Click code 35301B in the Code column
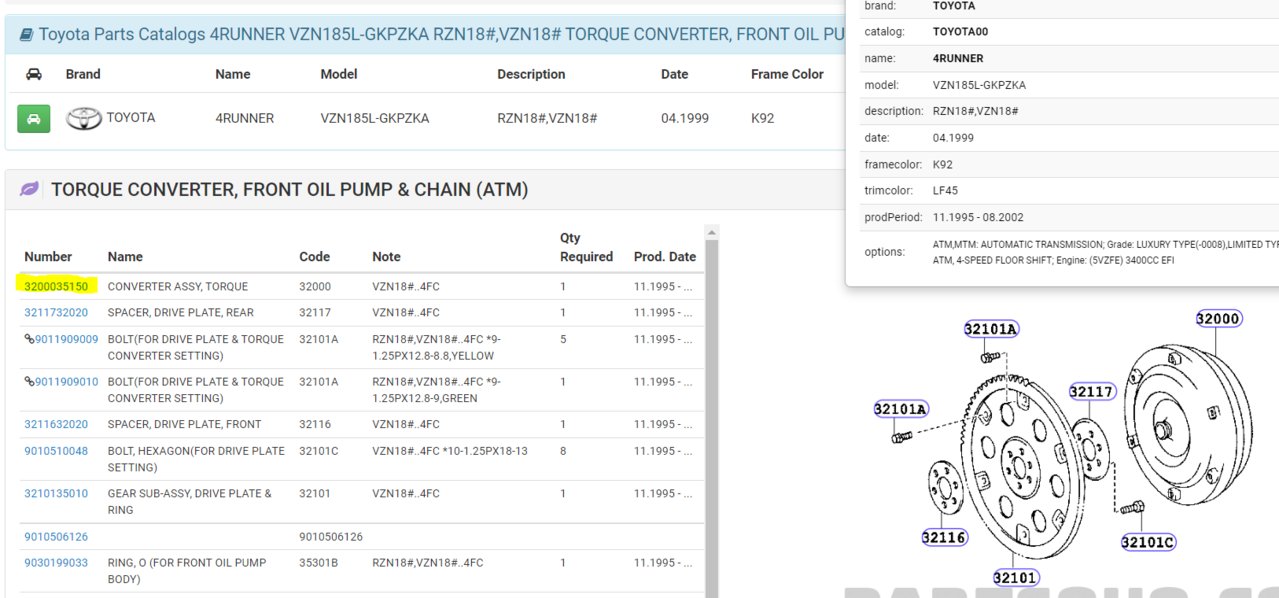1279x598 pixels. (319, 563)
